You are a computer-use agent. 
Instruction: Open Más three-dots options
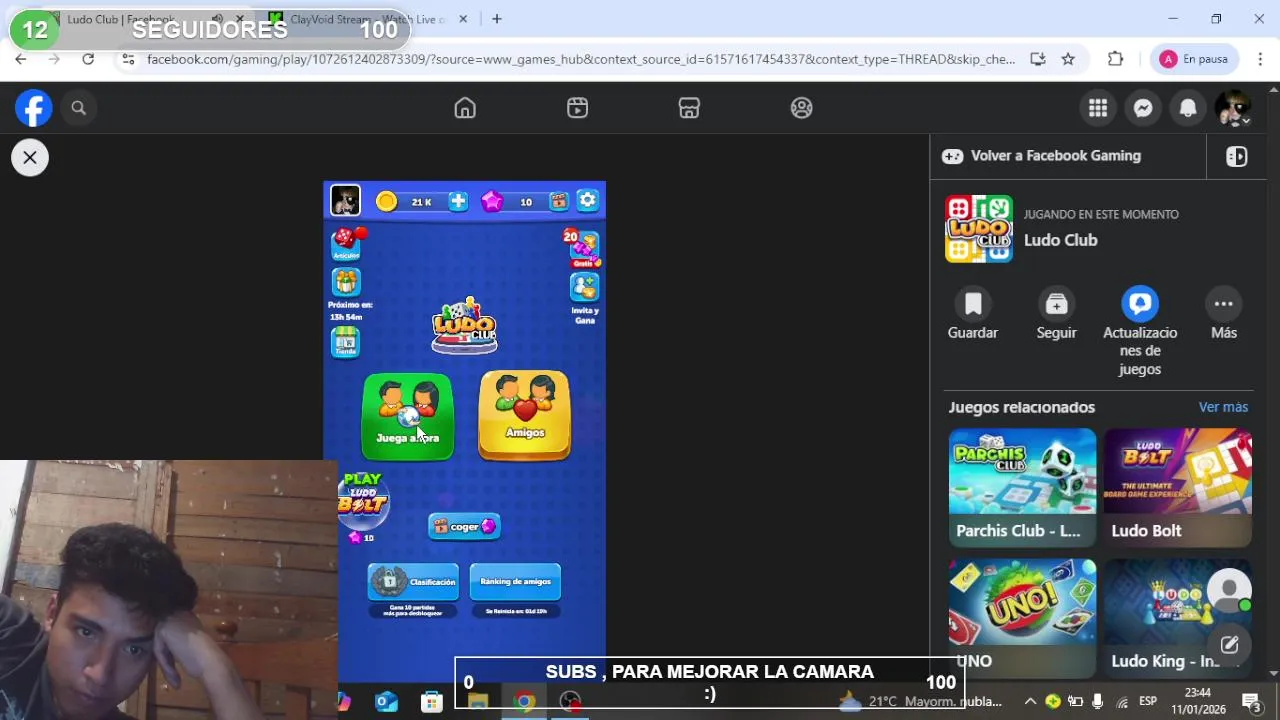click(1224, 314)
